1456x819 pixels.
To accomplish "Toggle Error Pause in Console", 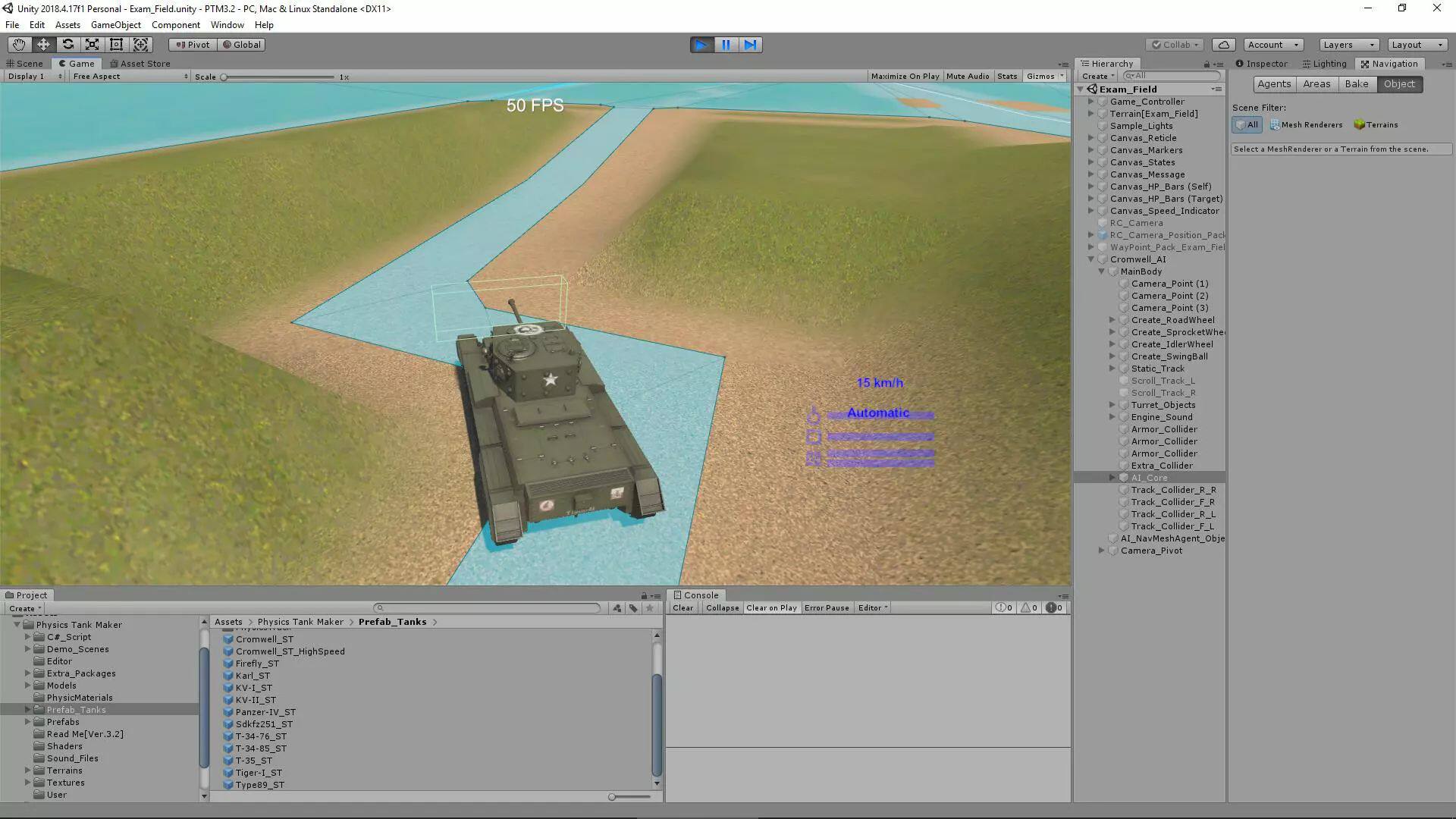I will click(x=826, y=608).
